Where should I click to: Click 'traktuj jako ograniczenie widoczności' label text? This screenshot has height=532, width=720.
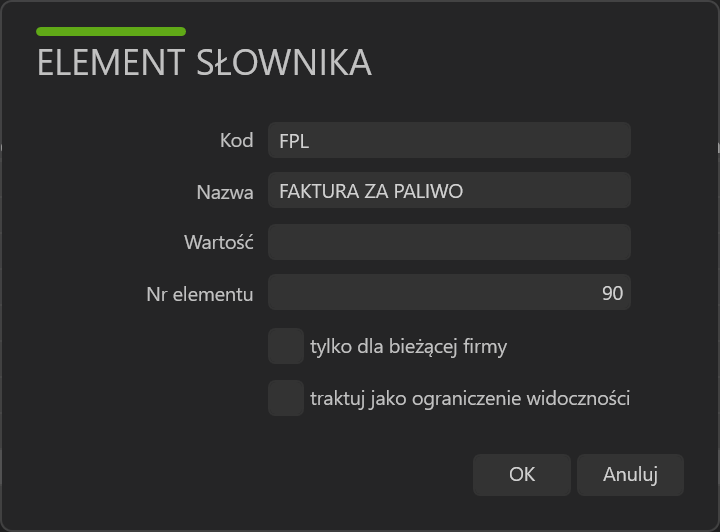click(470, 398)
